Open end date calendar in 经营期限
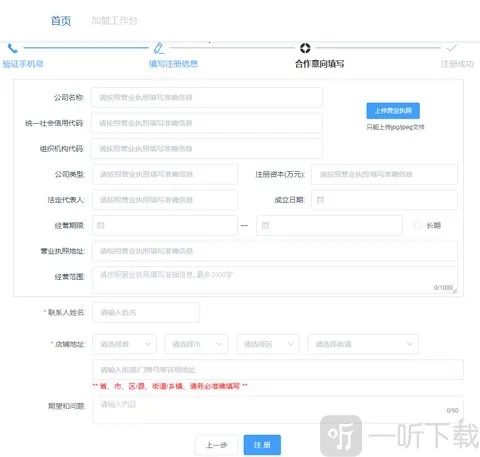 pyautogui.click(x=265, y=225)
